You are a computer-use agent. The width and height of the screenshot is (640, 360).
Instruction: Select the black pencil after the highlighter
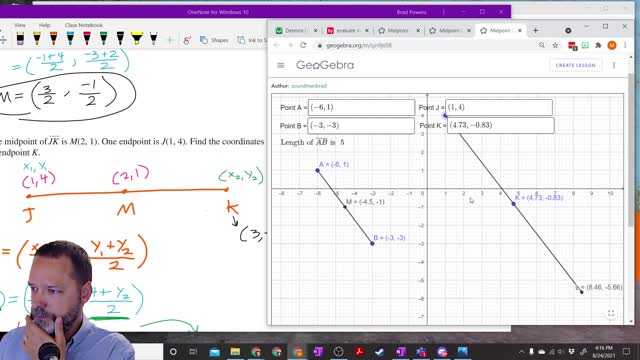point(153,39)
